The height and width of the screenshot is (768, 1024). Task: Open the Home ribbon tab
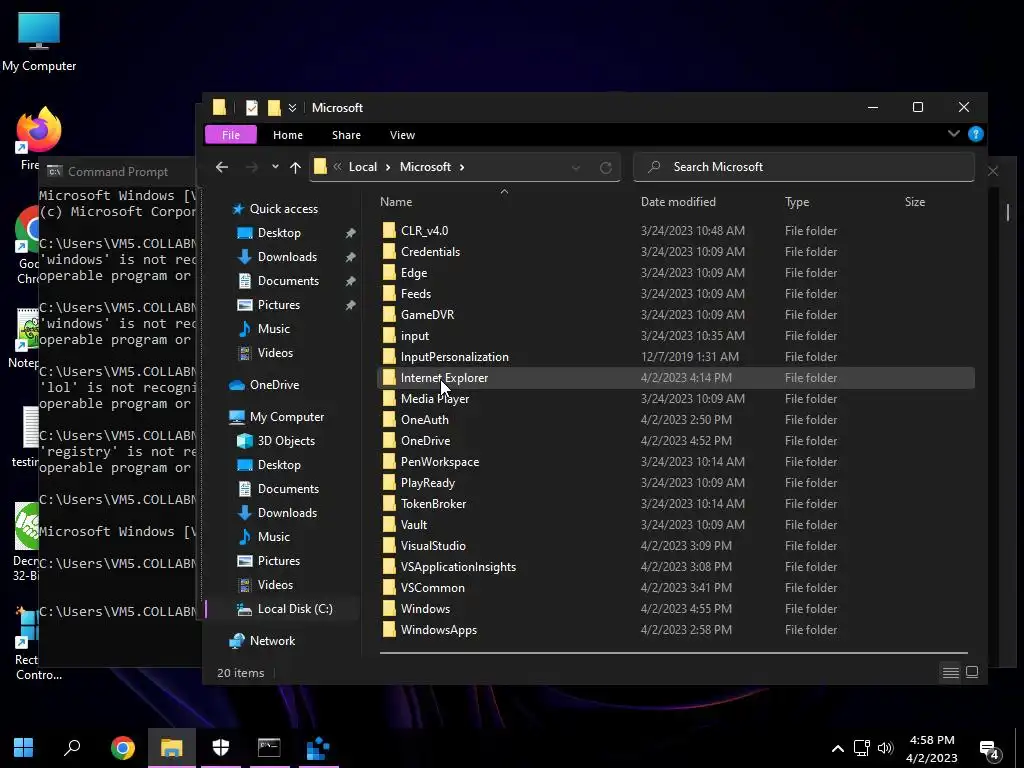tap(288, 135)
